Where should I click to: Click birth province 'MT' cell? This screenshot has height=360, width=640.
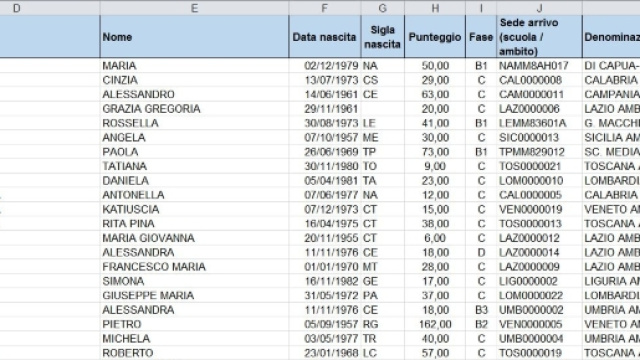pyautogui.click(x=383, y=267)
